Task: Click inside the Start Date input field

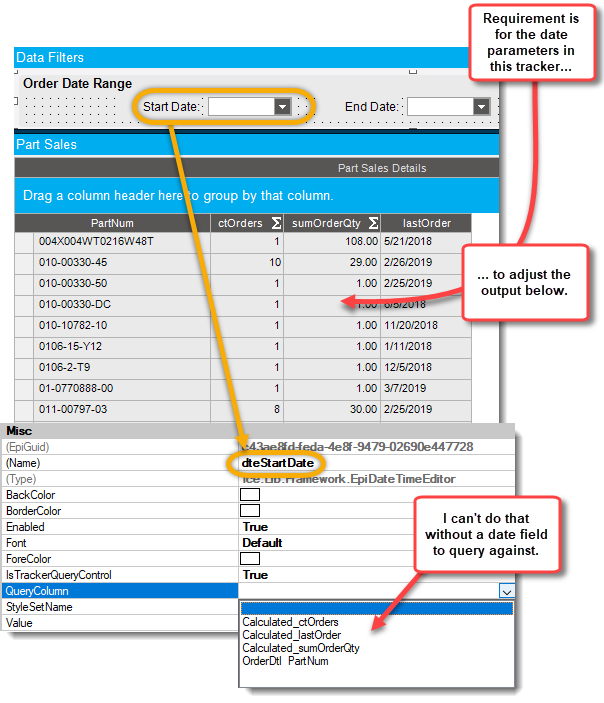Action: point(242,107)
